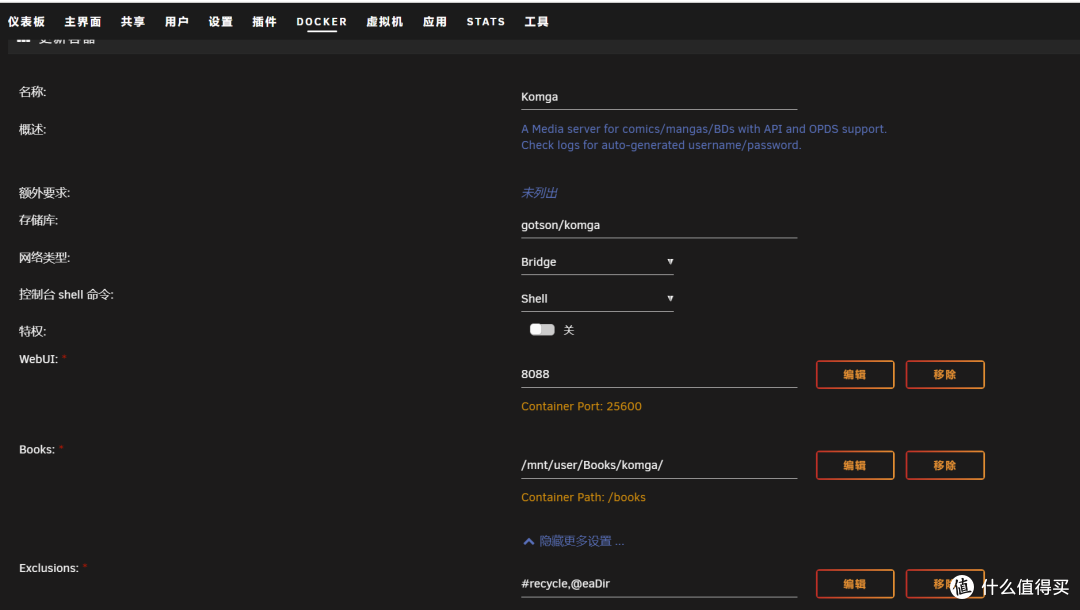Open the 网络类型 Bridge dropdown
The width and height of the screenshot is (1080, 610).
click(597, 262)
